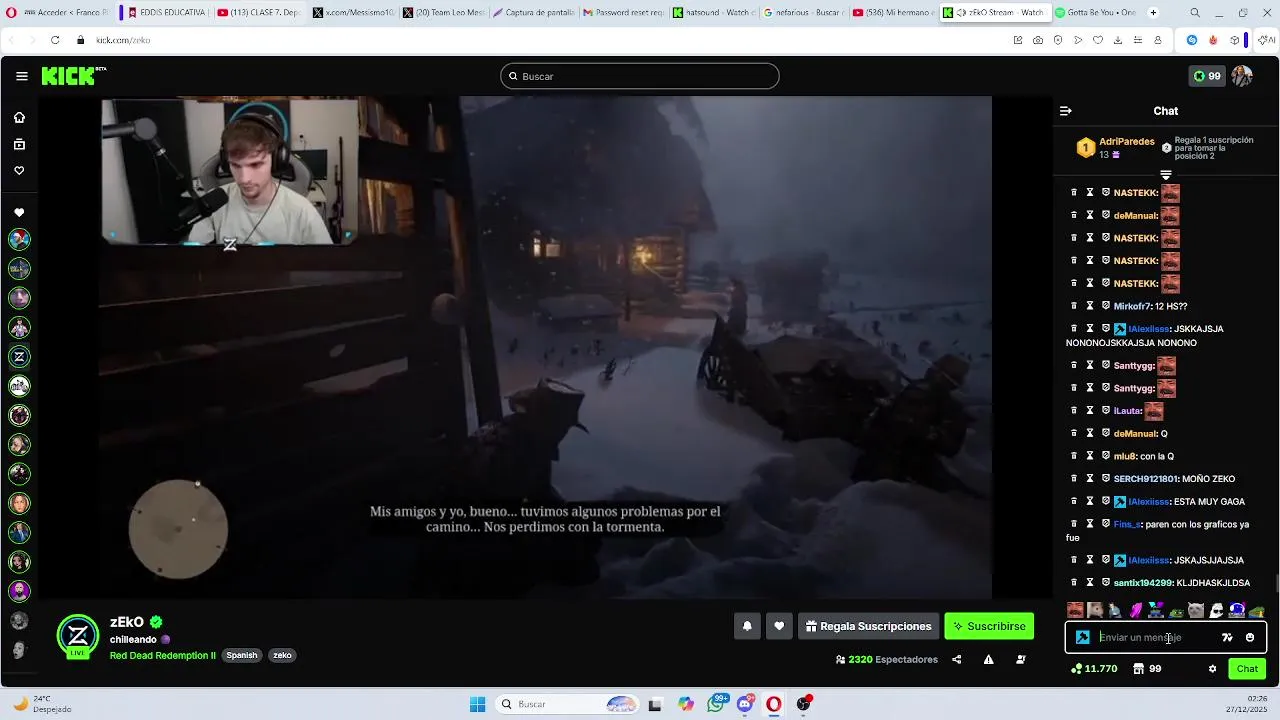The width and height of the screenshot is (1280, 720).
Task: Open chat settings gear icon
Action: tap(1212, 669)
